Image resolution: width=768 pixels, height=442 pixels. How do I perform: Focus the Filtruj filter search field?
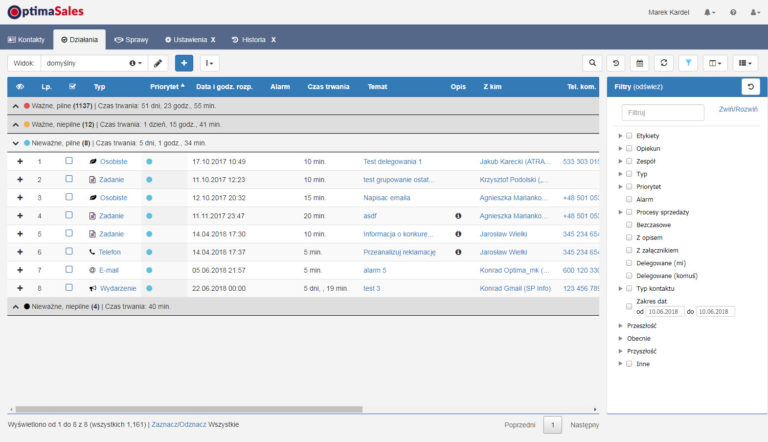[x=663, y=113]
